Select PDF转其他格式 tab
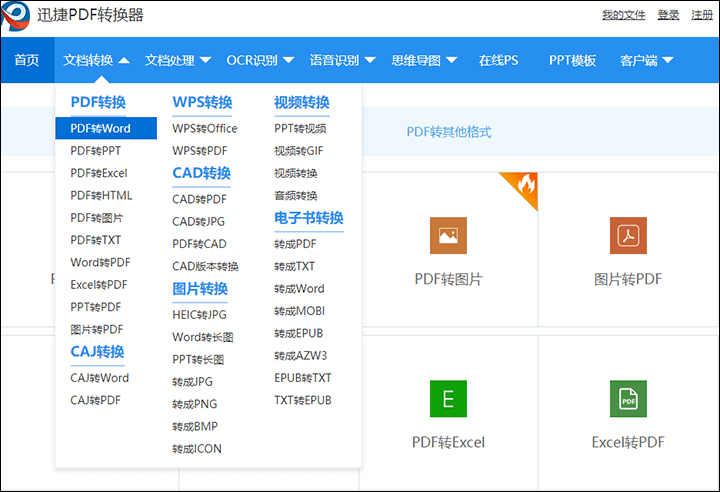 point(449,132)
